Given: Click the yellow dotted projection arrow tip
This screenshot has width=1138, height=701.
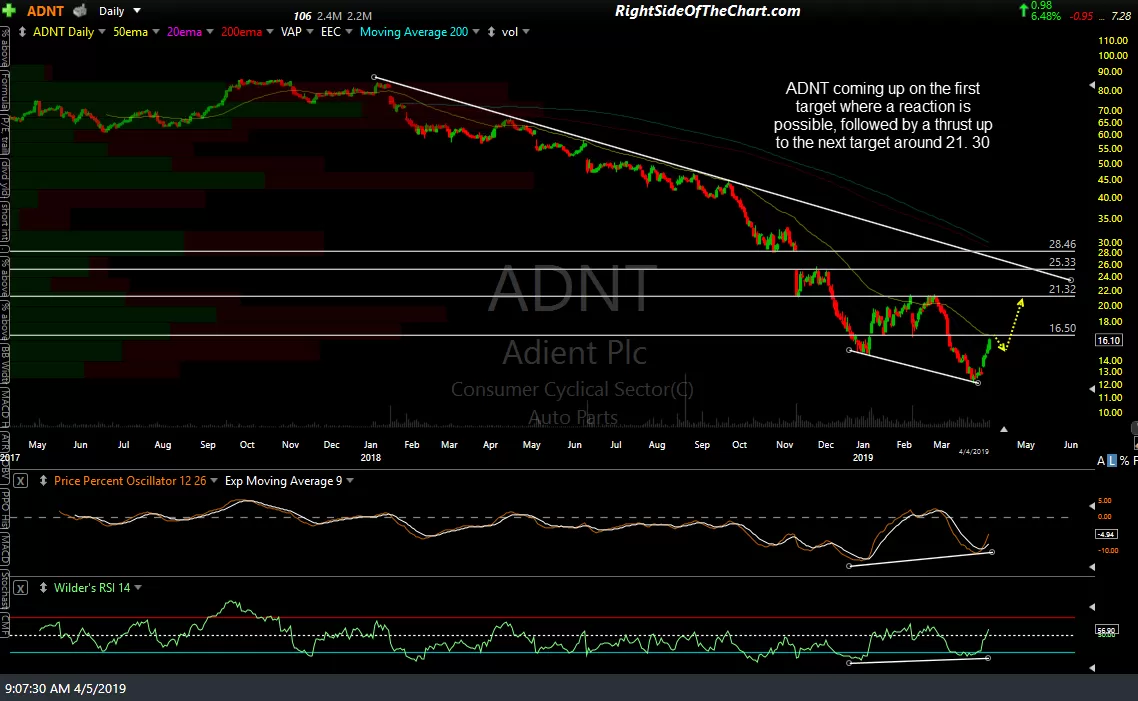Looking at the screenshot, I should pyautogui.click(x=1020, y=302).
